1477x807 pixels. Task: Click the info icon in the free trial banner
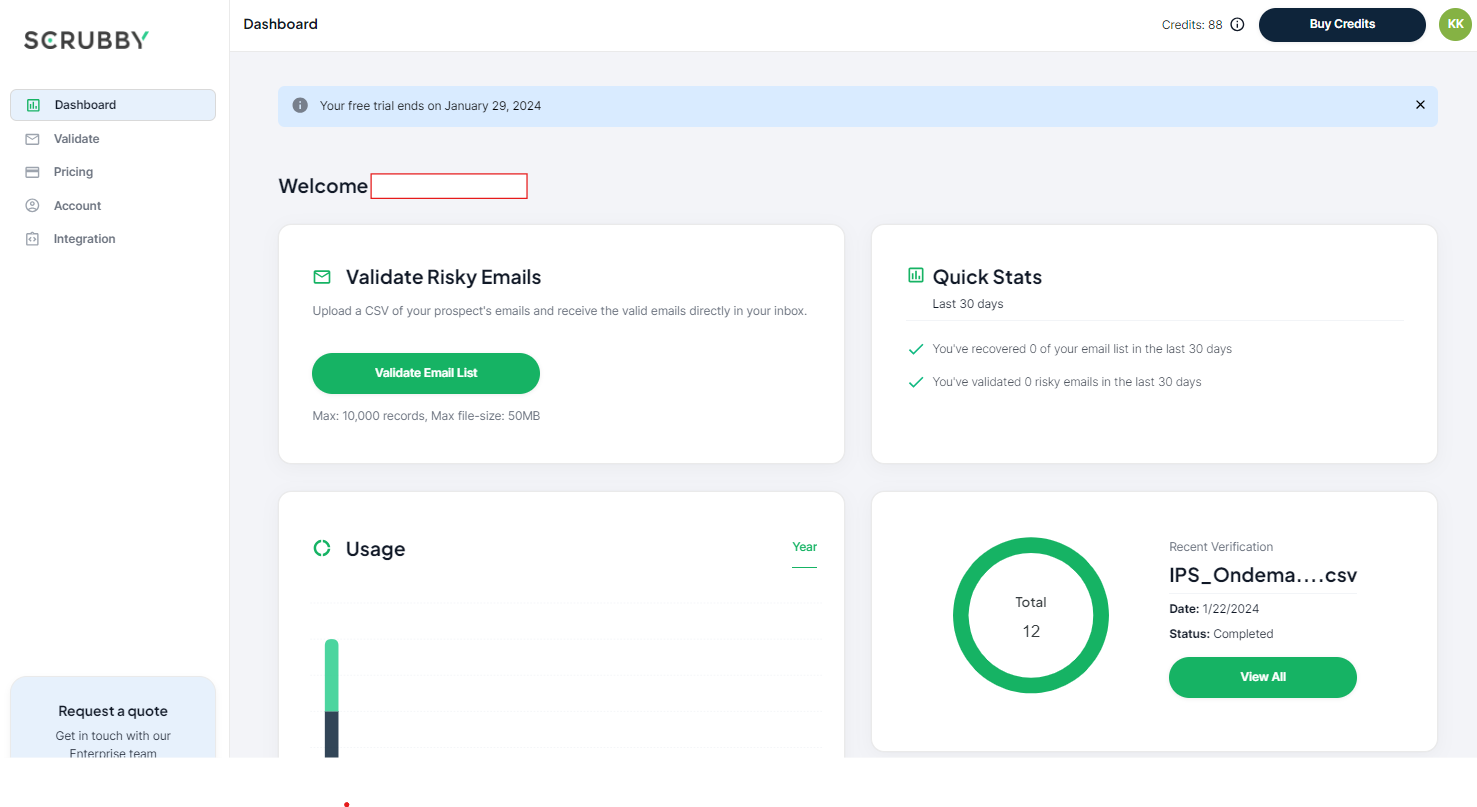300,104
